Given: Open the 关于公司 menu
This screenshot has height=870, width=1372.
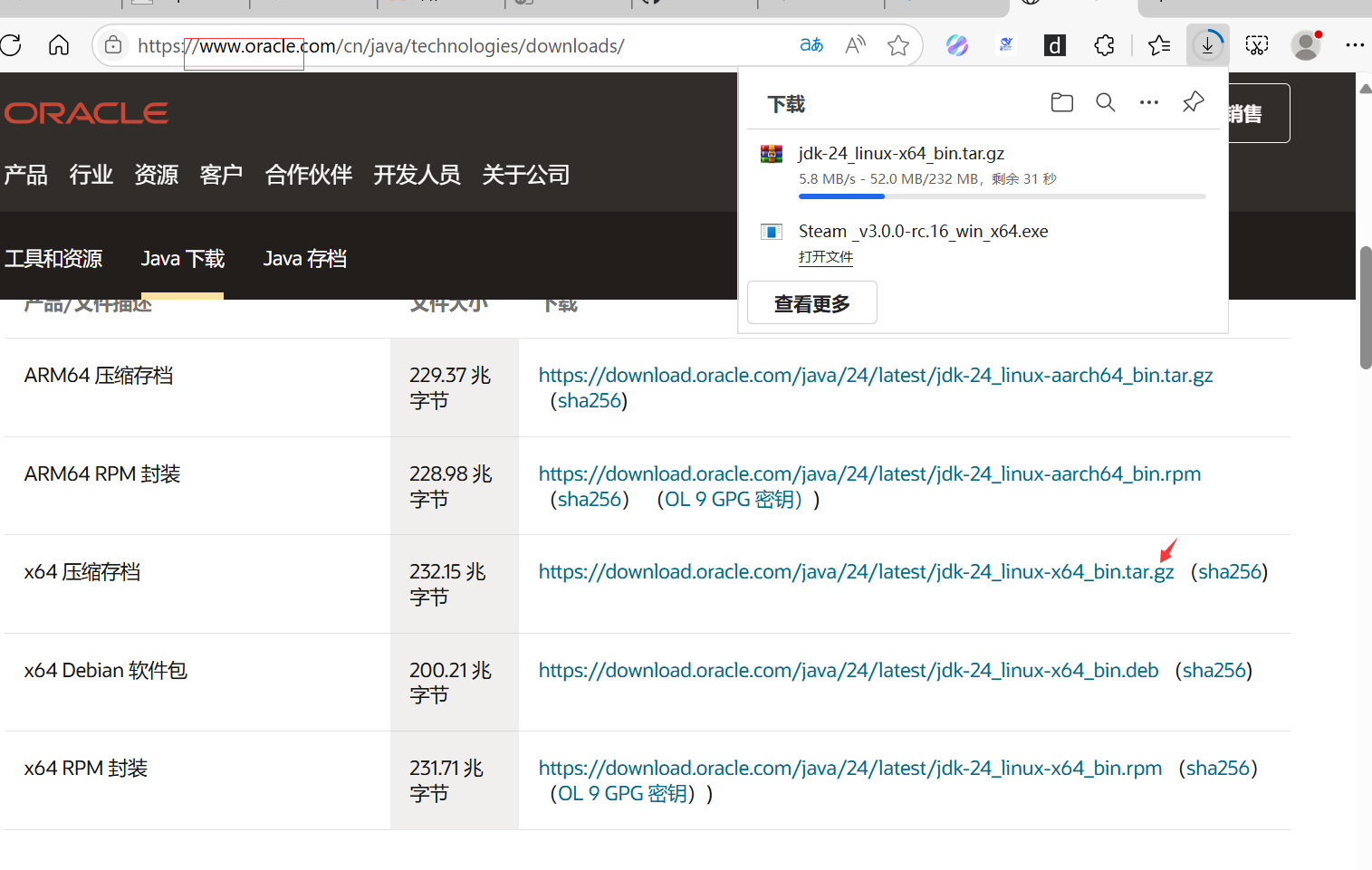Looking at the screenshot, I should coord(526,174).
